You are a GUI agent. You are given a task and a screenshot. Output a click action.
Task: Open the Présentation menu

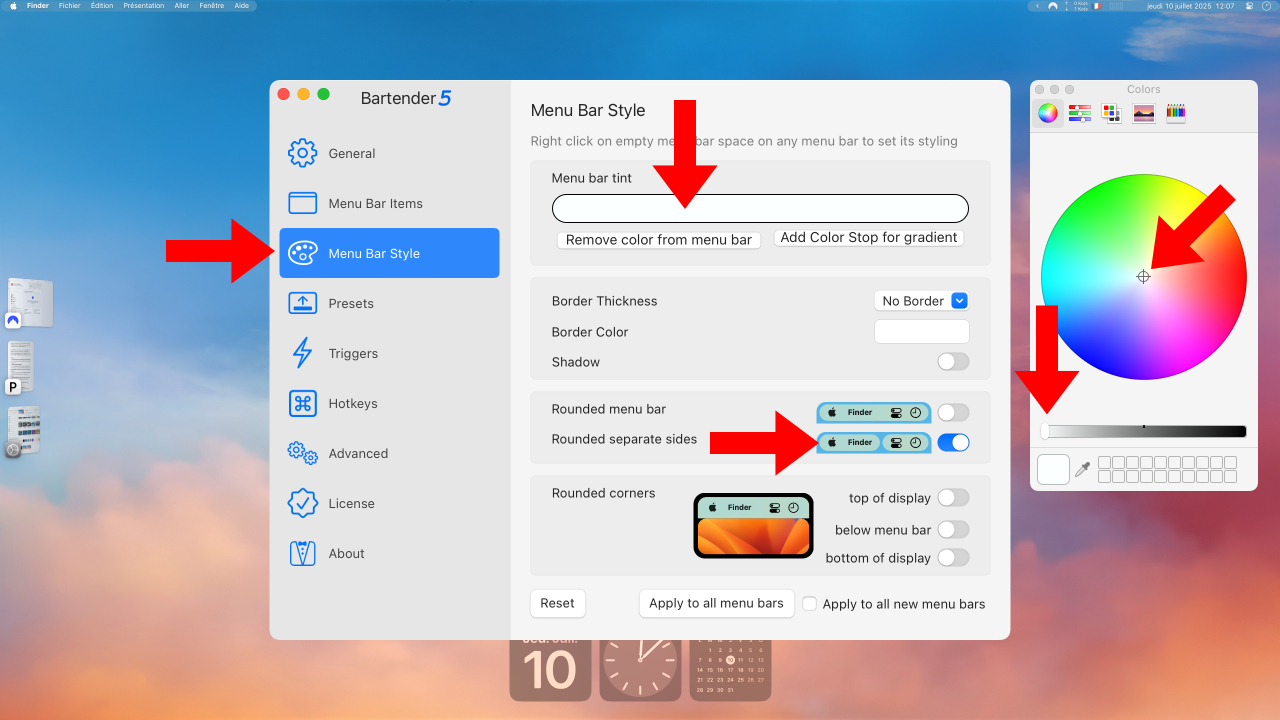tap(144, 6)
